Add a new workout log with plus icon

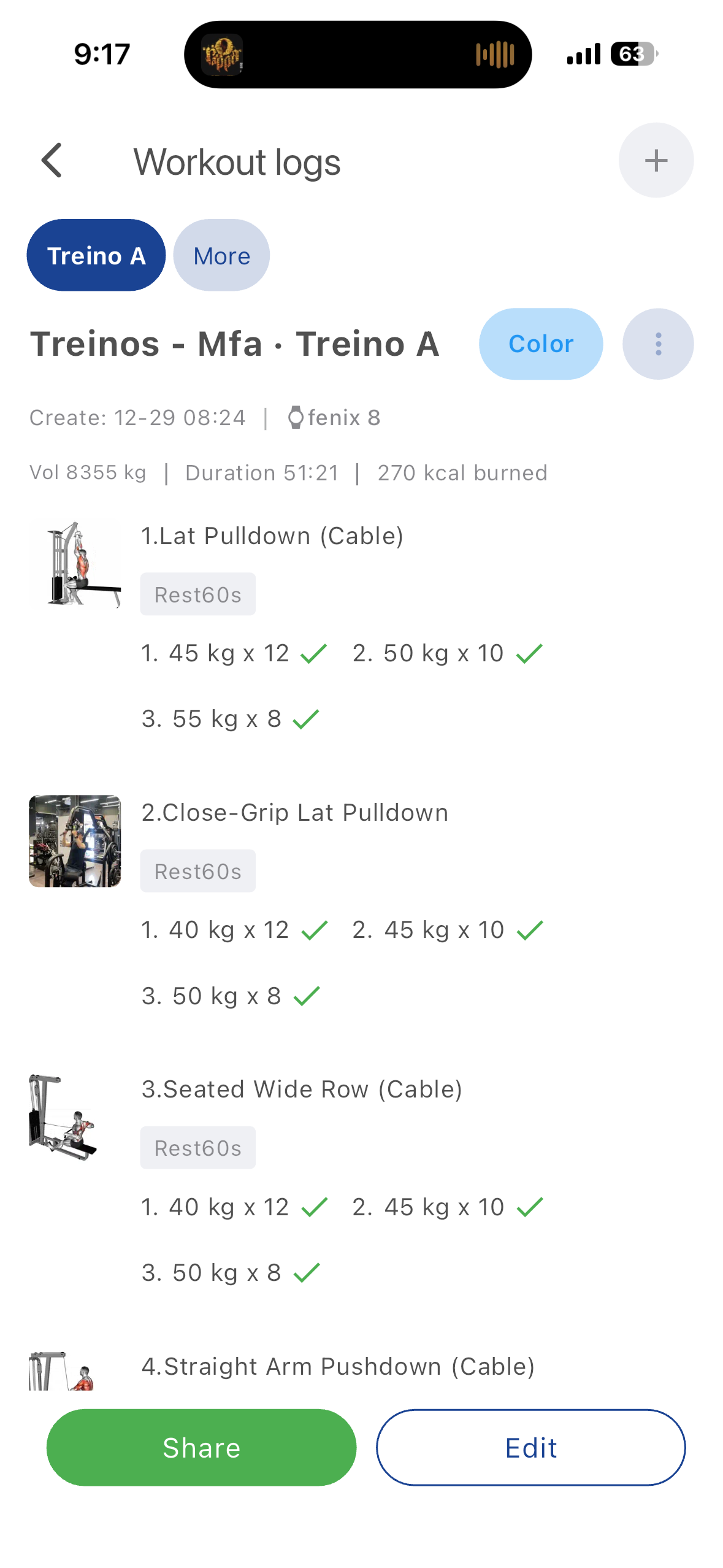[656, 161]
